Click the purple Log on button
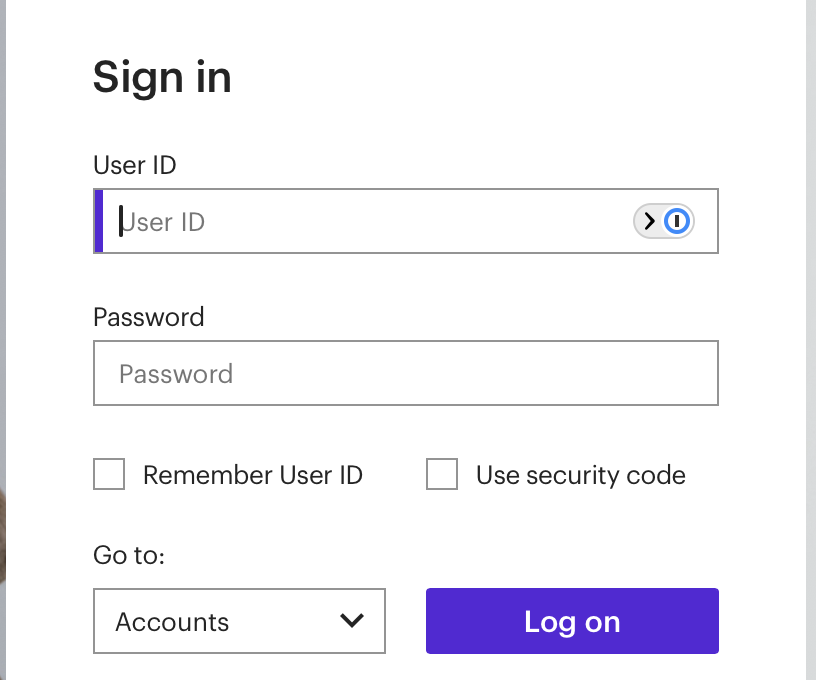The width and height of the screenshot is (816, 680). [x=572, y=621]
